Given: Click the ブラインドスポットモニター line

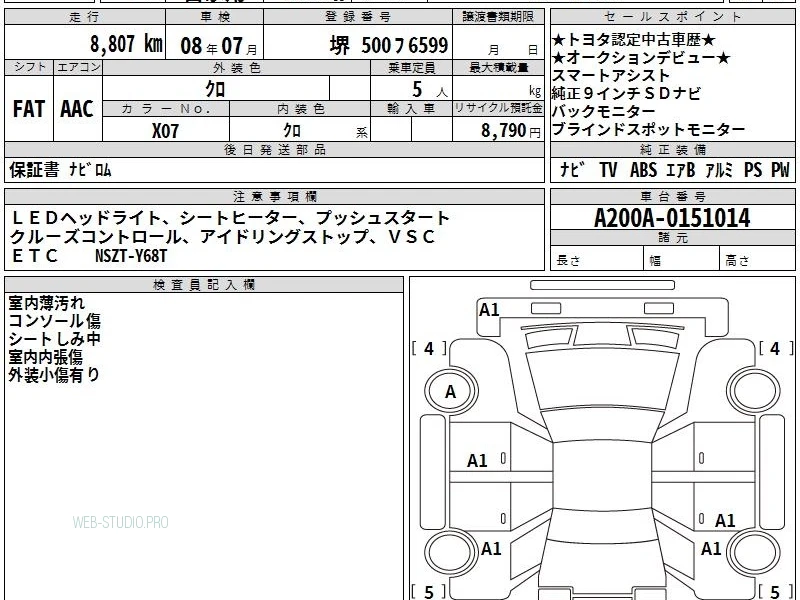Looking at the screenshot, I should pyautogui.click(x=649, y=129).
